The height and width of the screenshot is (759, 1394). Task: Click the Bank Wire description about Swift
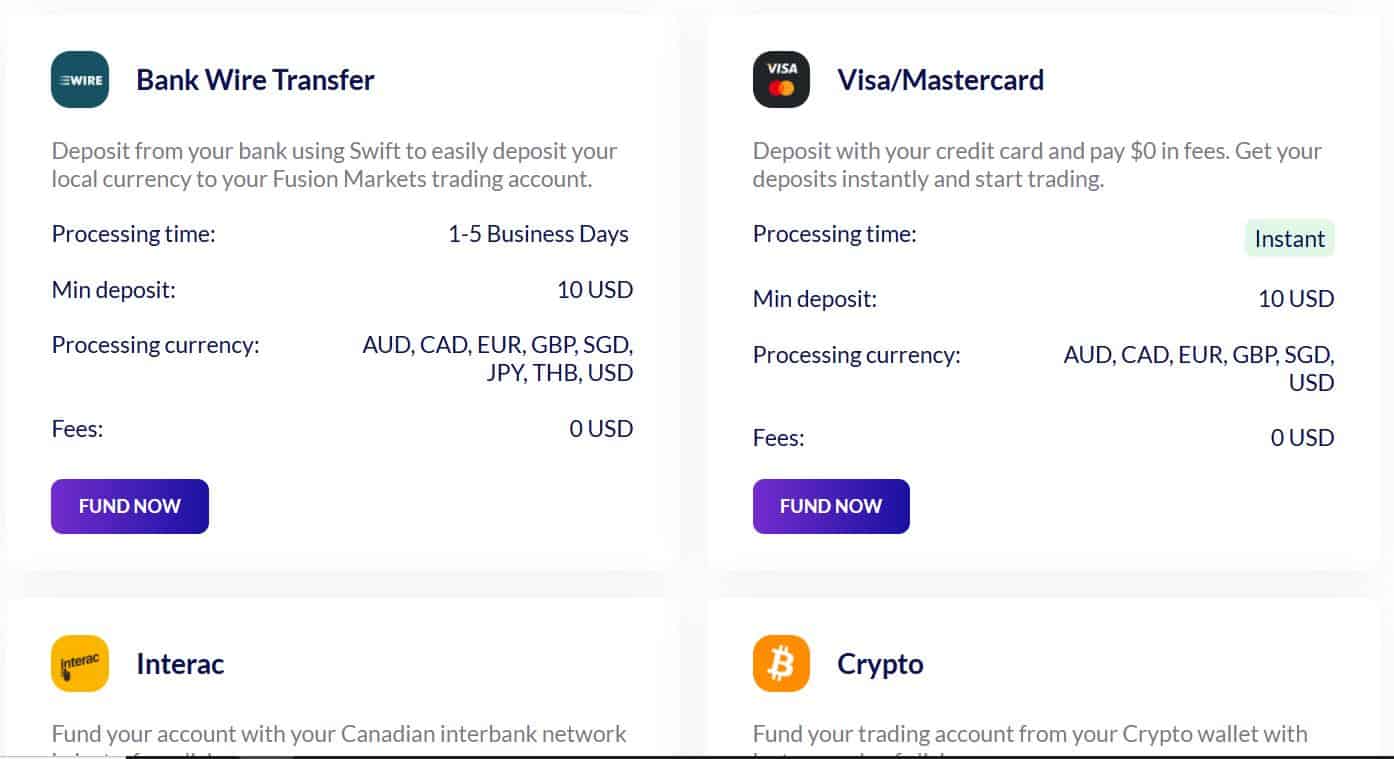coord(335,165)
